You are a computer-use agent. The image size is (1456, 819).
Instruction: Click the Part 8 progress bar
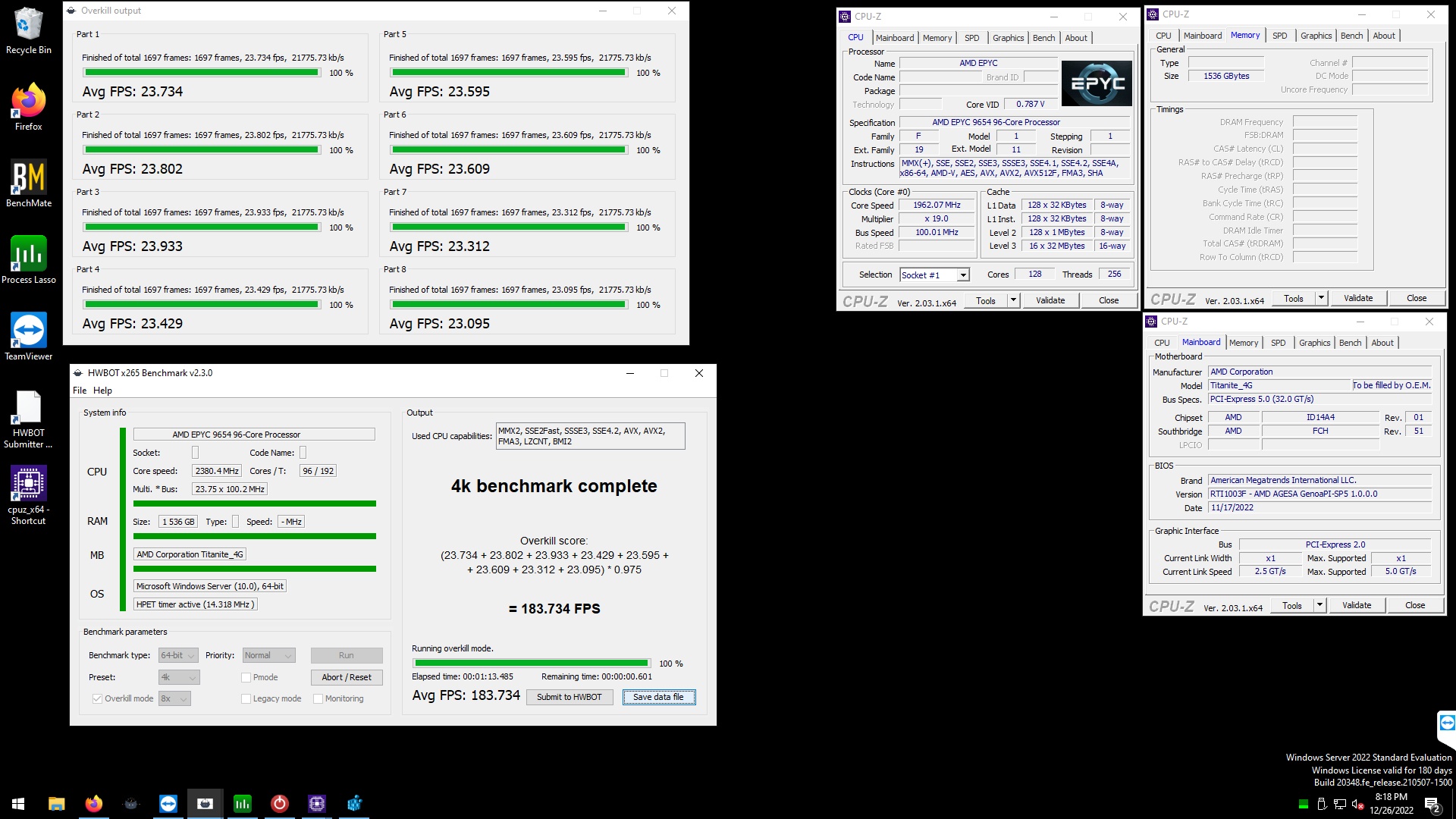pos(509,305)
